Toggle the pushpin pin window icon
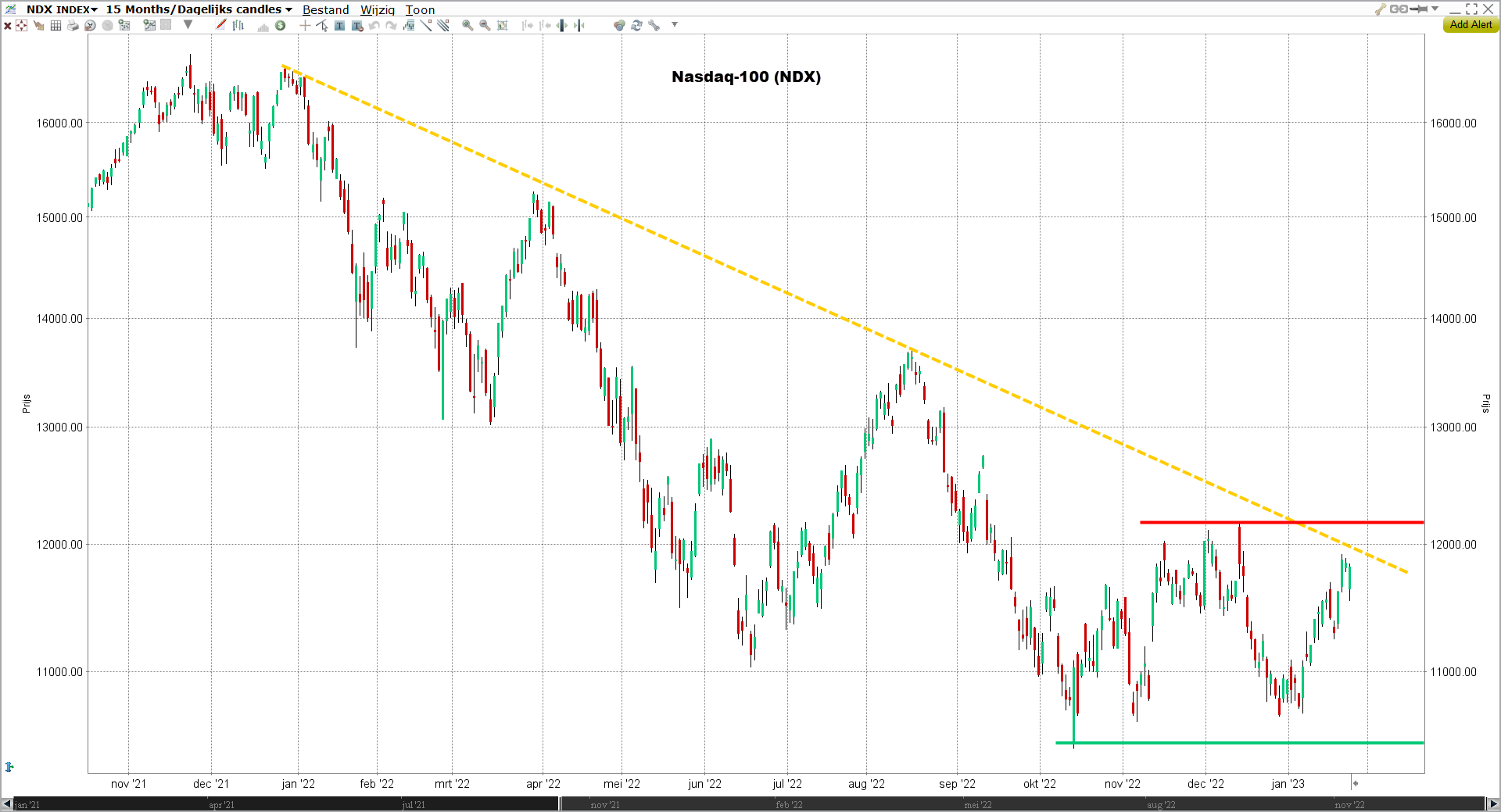The height and width of the screenshot is (812, 1501). [1418, 9]
